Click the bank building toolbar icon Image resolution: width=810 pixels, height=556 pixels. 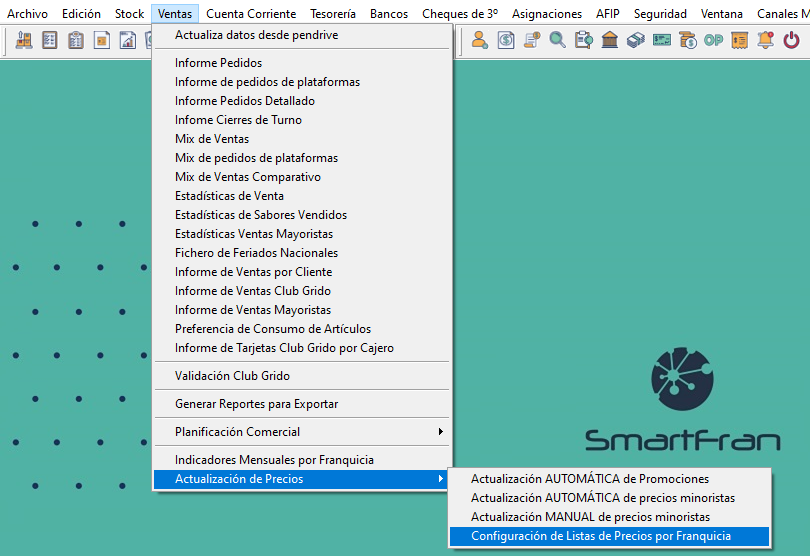[609, 40]
